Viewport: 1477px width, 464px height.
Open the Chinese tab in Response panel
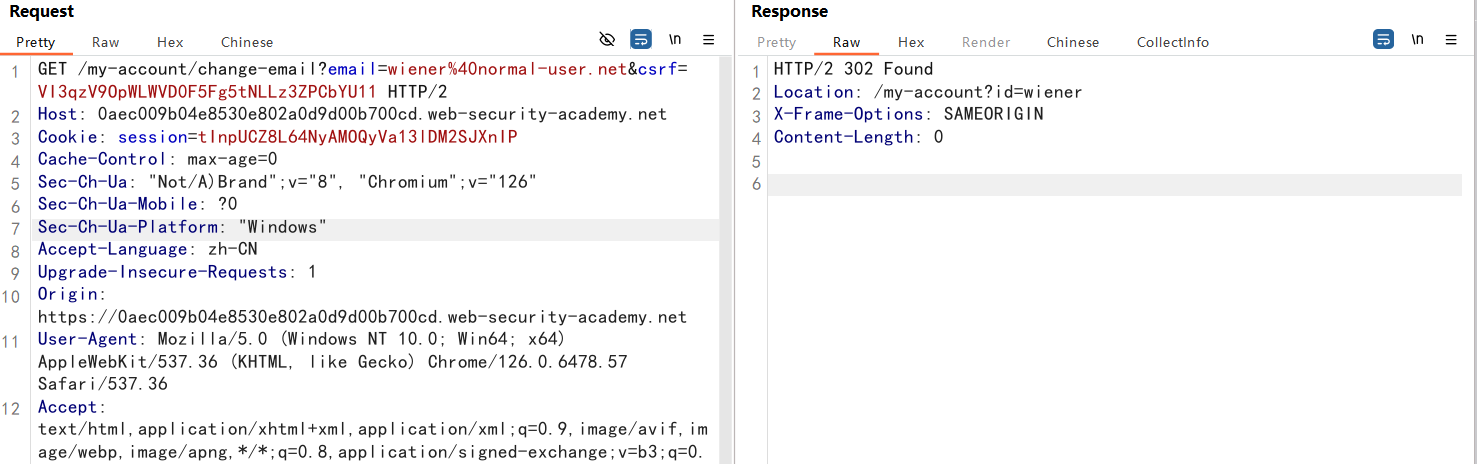tap(1073, 42)
